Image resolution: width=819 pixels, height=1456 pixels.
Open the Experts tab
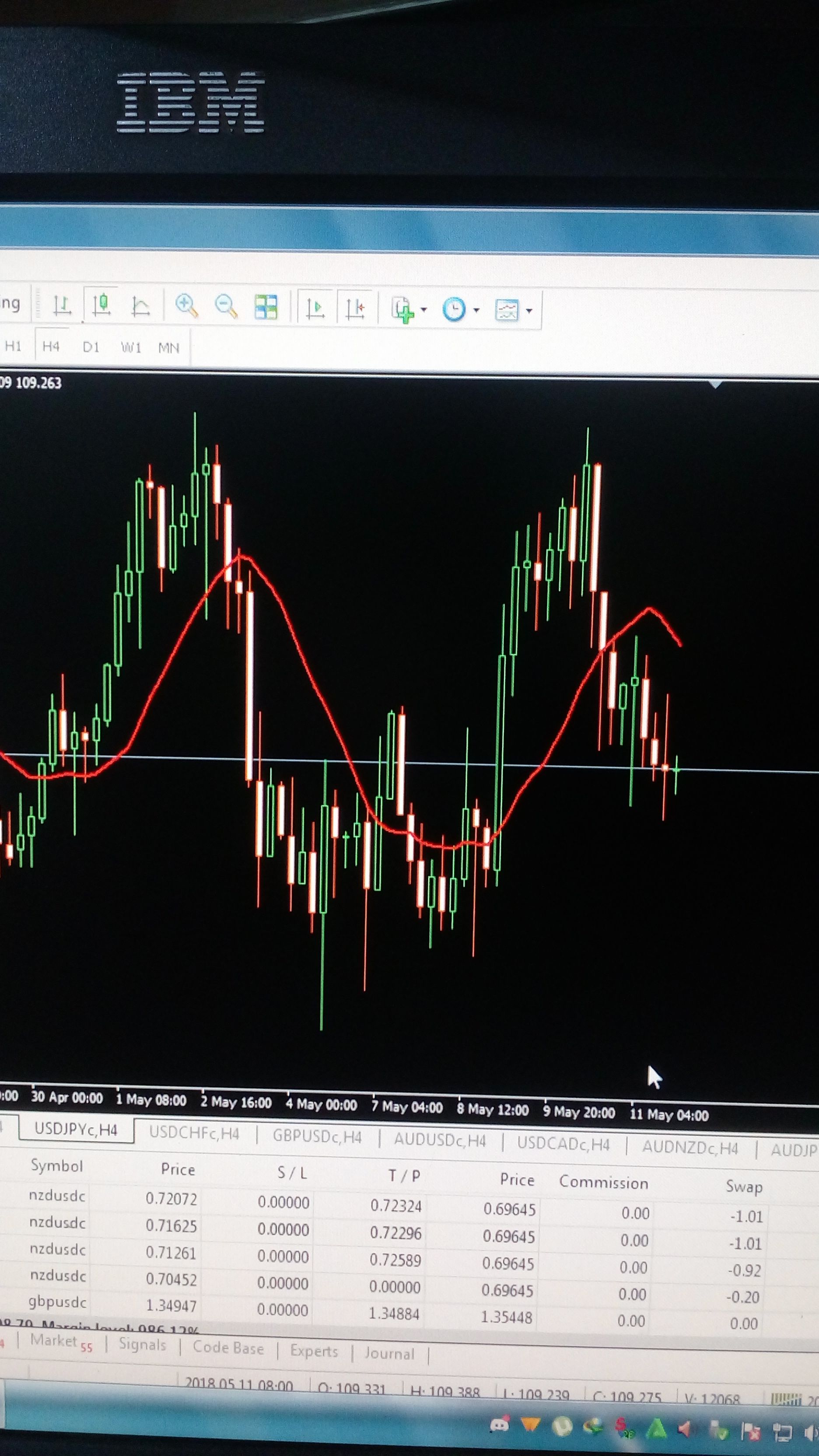point(314,1351)
